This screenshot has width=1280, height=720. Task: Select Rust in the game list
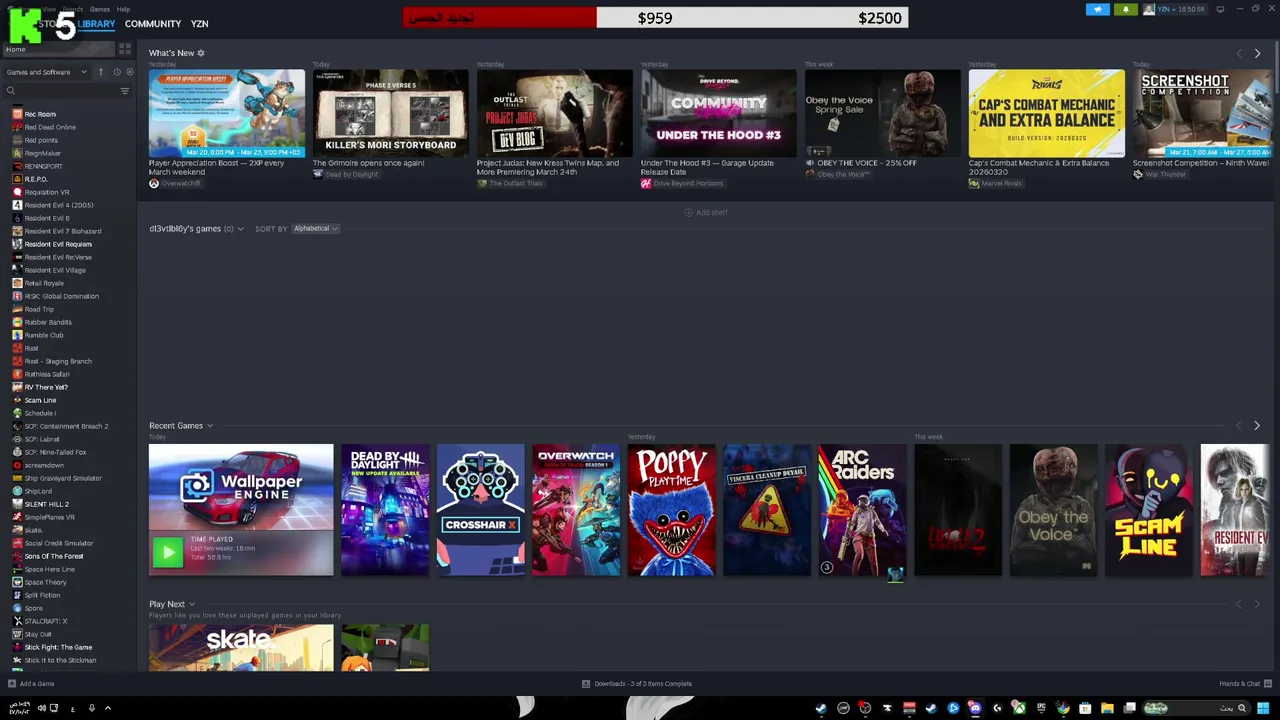32,348
